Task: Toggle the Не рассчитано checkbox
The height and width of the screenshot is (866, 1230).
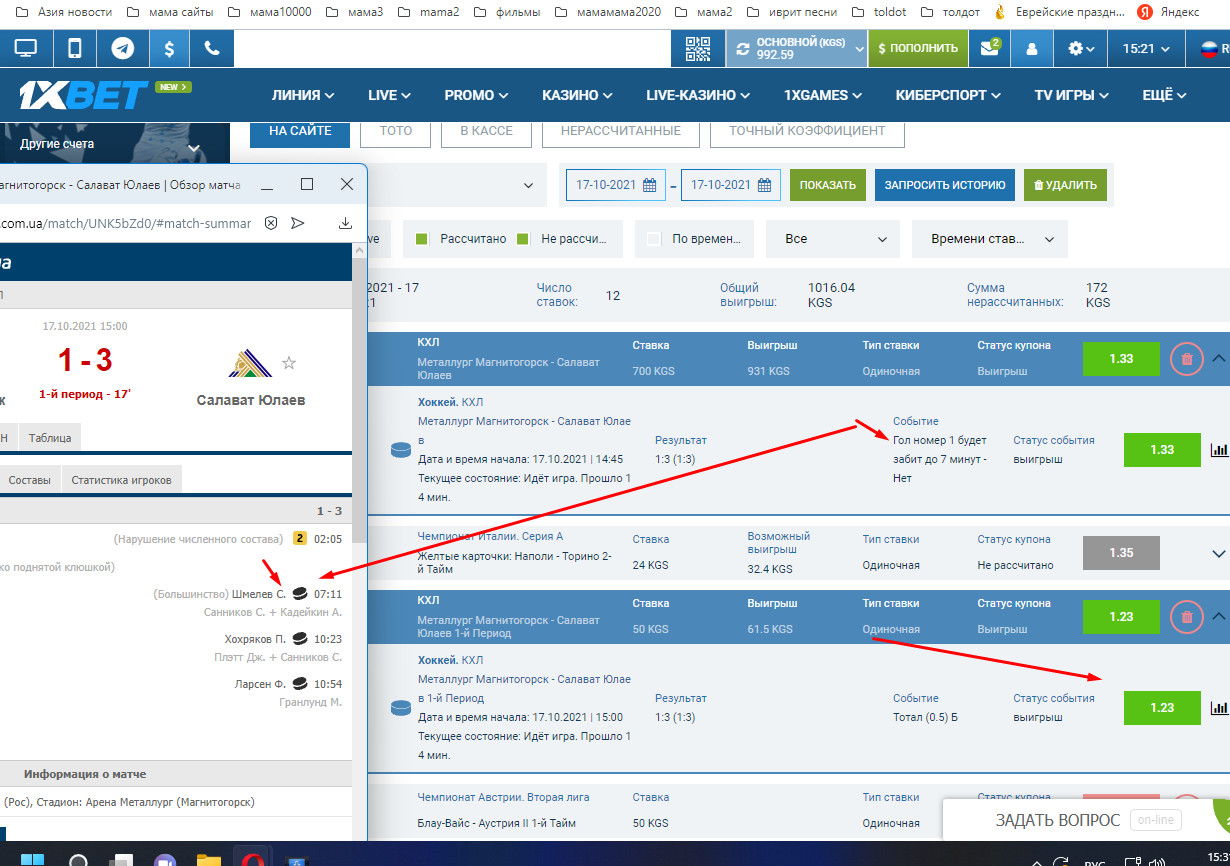Action: click(x=523, y=239)
